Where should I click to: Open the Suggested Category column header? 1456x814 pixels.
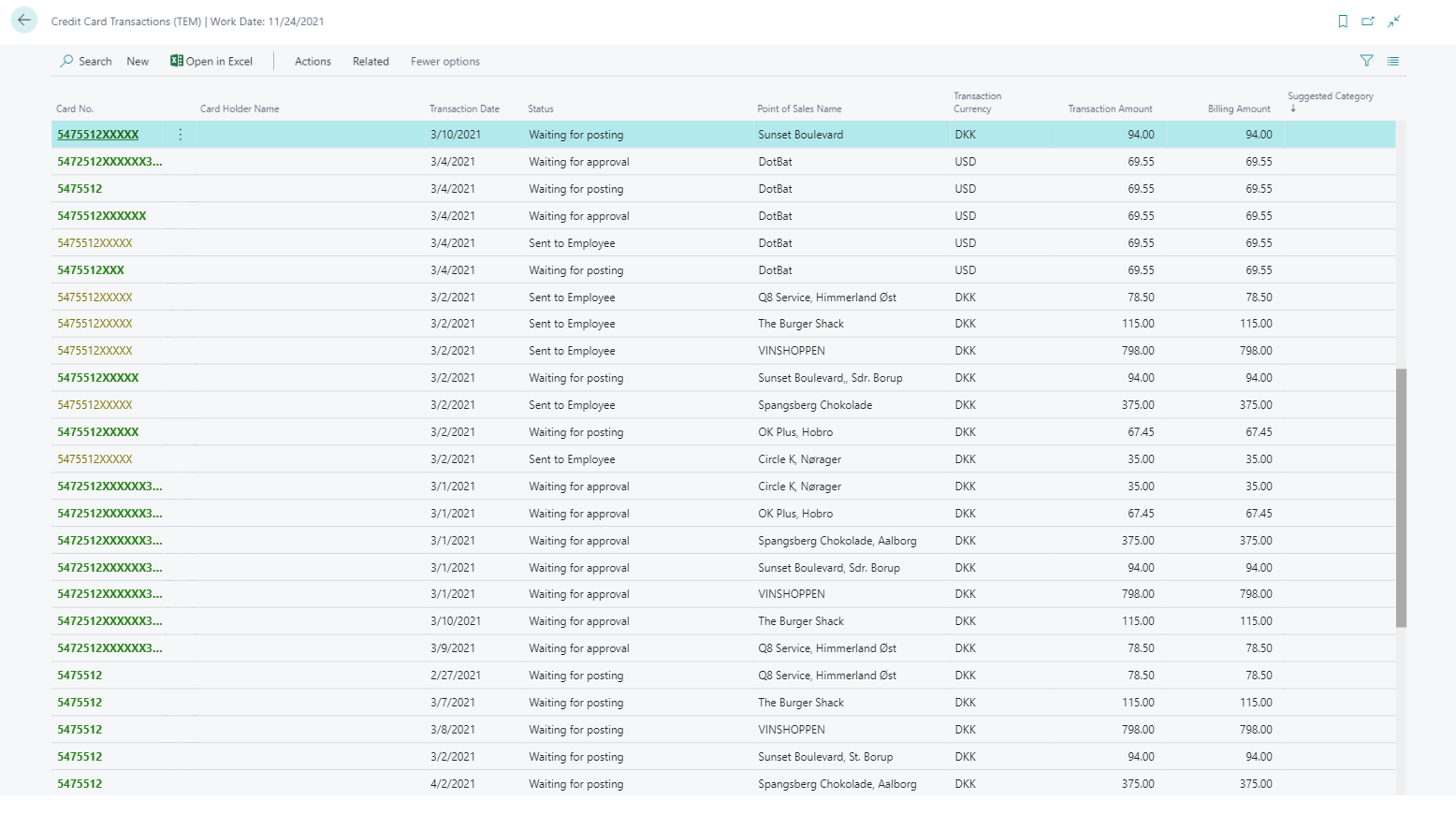(1330, 96)
